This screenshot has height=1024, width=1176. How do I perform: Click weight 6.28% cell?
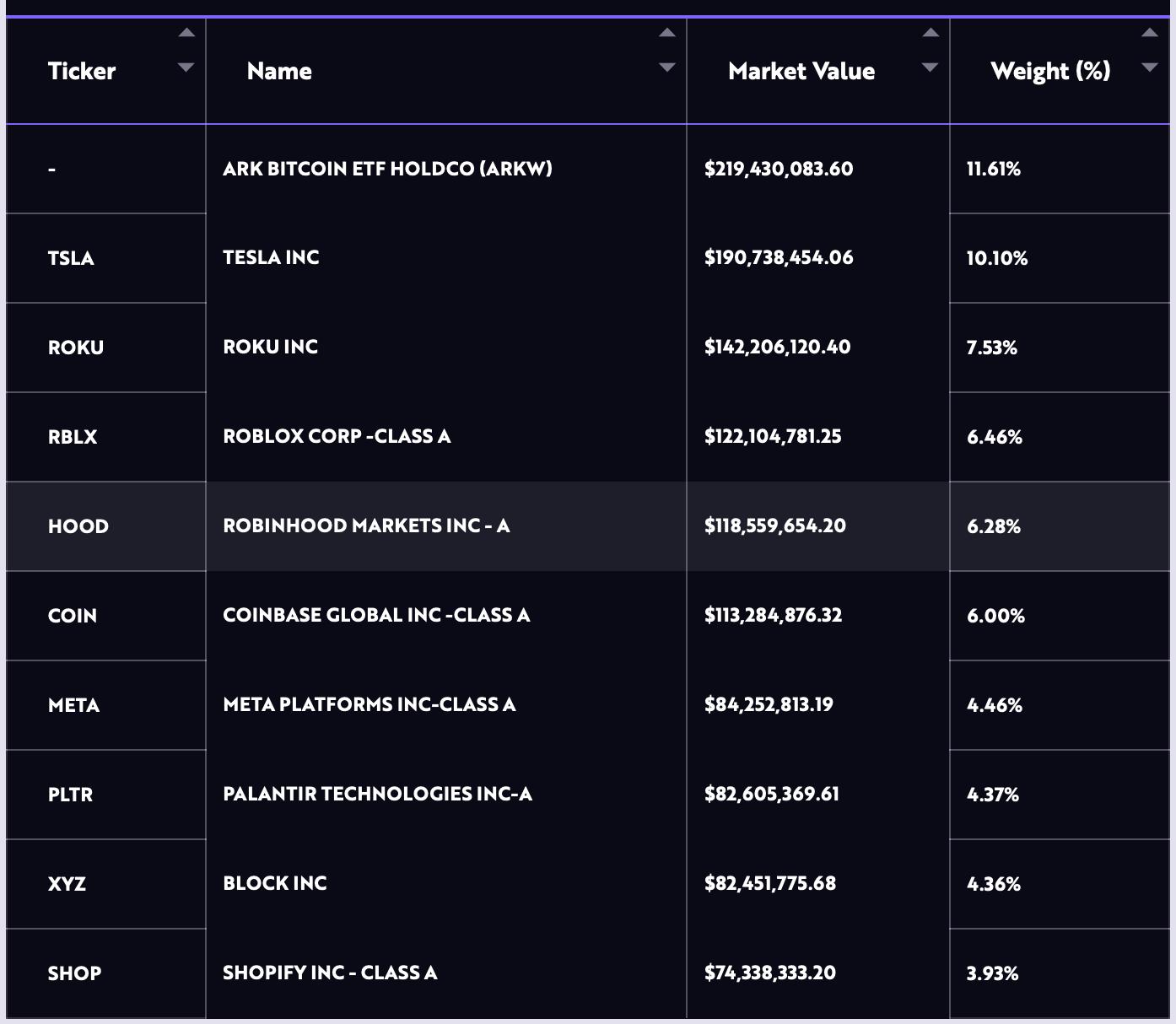click(1060, 526)
